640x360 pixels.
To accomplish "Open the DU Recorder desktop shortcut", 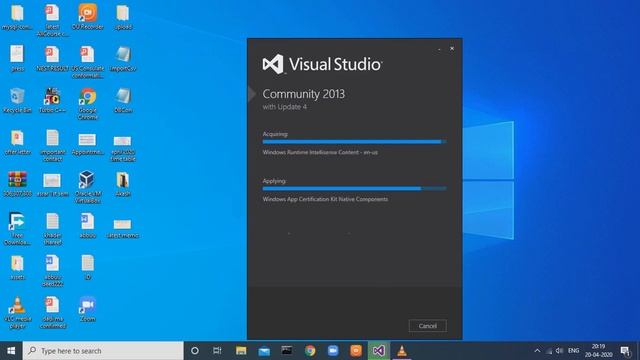I will (88, 17).
